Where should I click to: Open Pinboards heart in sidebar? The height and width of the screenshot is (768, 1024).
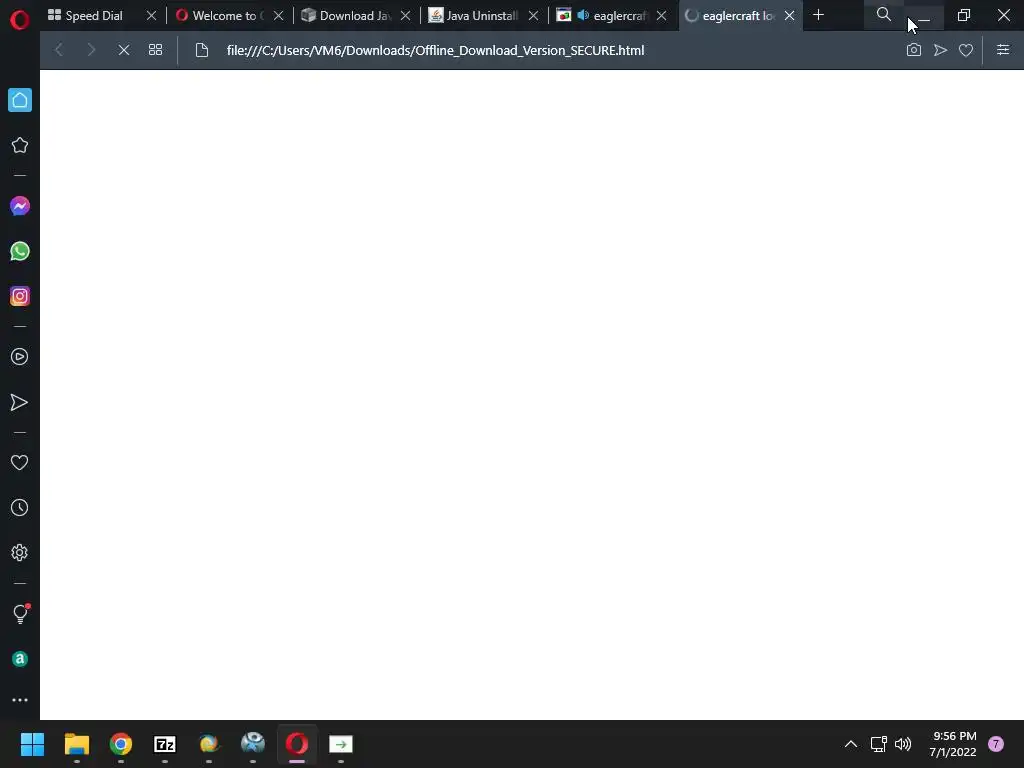tap(20, 462)
